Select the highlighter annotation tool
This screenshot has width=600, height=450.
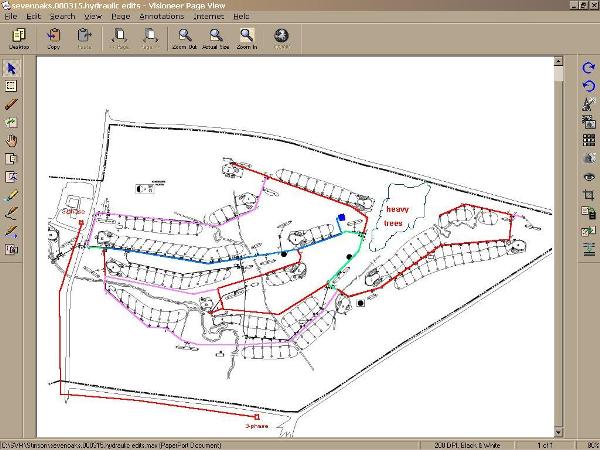click(12, 194)
